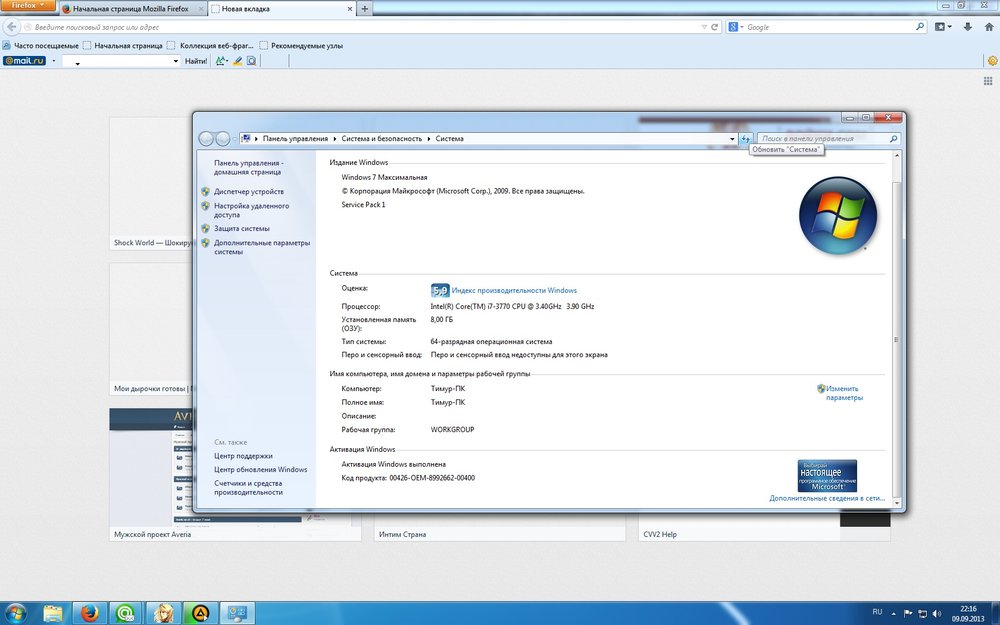
Task: Click the Firefox Home page icon
Action: pyautogui.click(x=987, y=27)
